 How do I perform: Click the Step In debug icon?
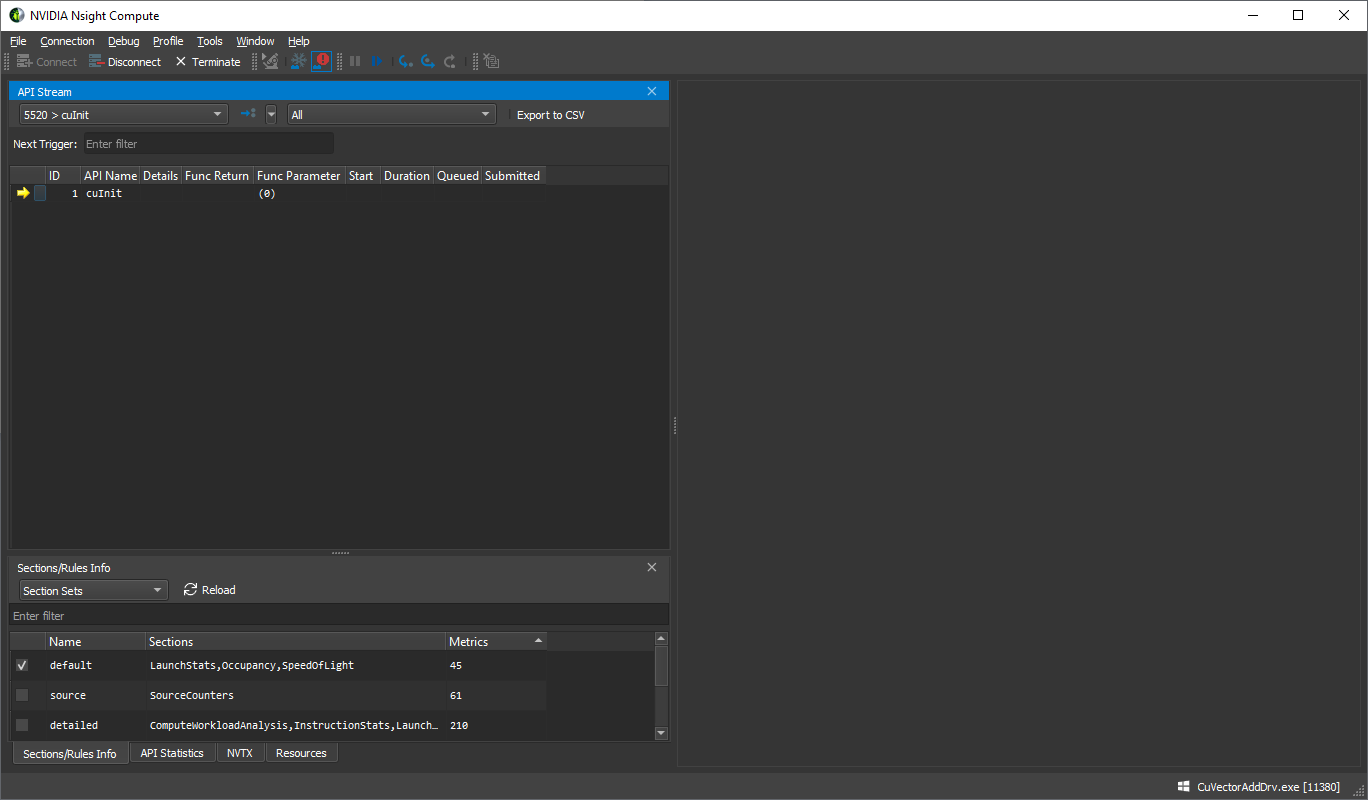(x=405, y=62)
